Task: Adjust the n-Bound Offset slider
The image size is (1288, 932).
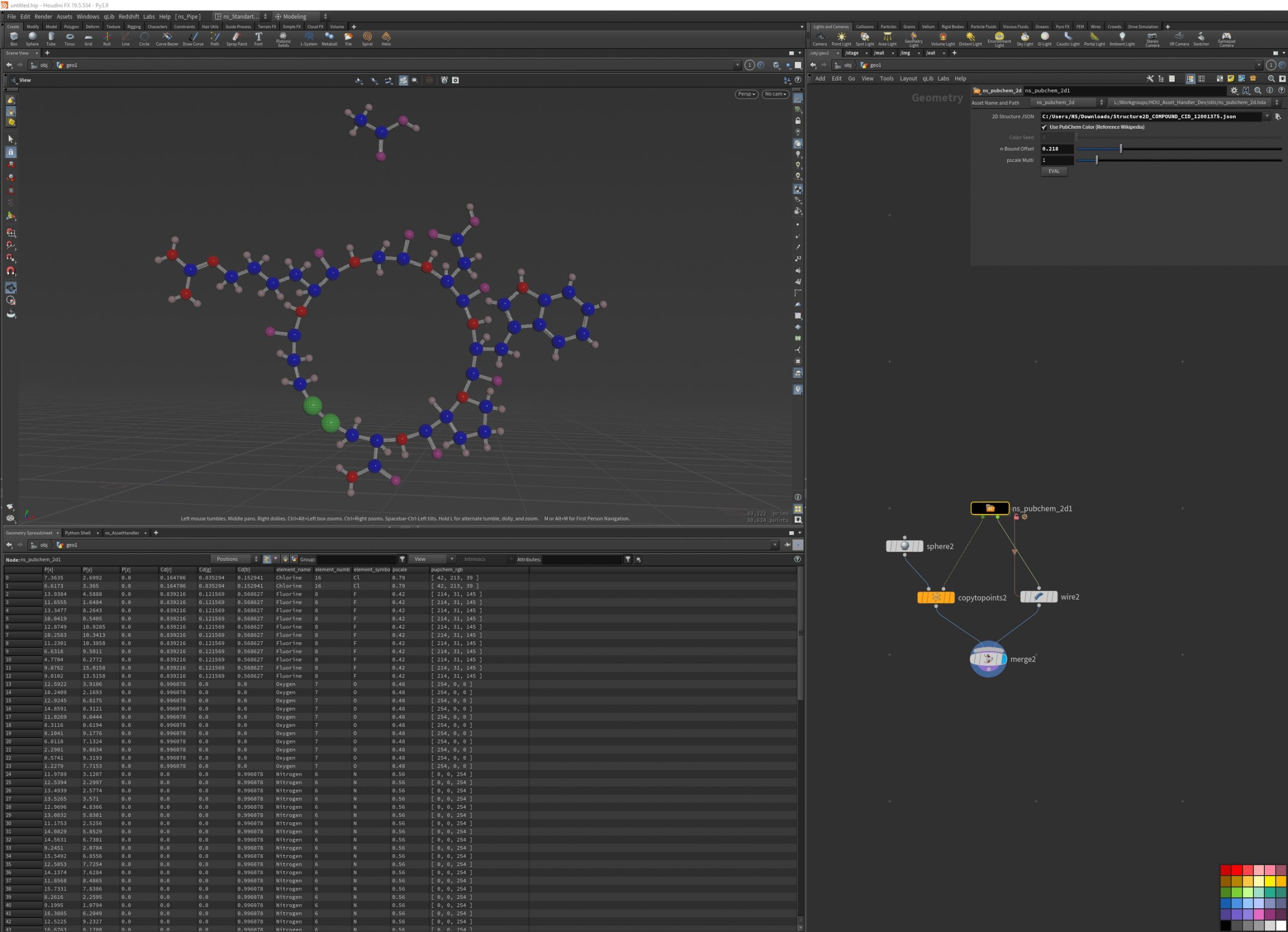Action: [1120, 149]
